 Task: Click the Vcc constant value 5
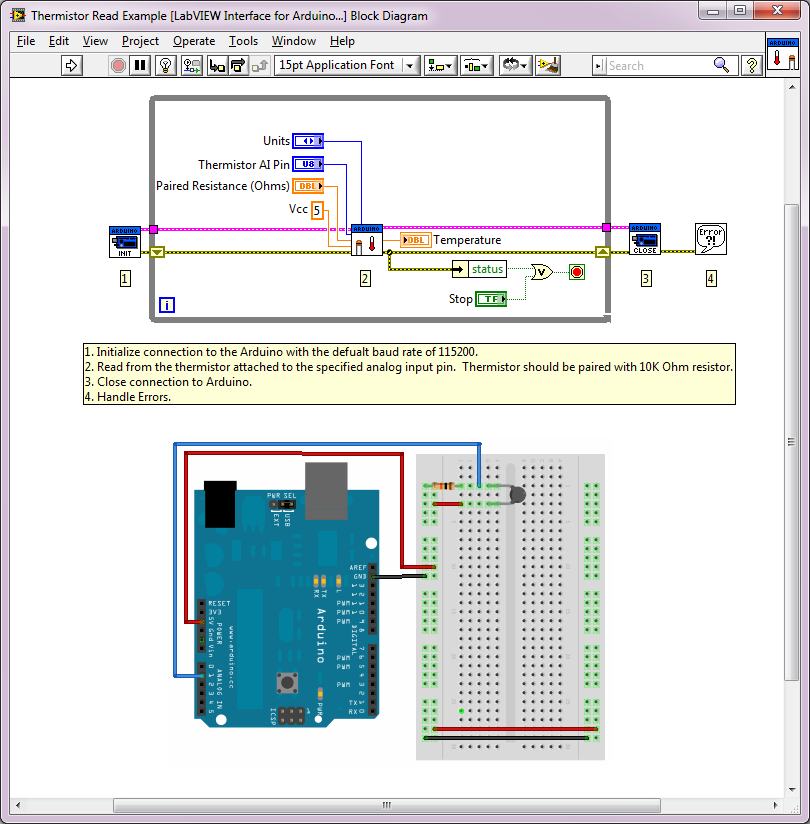point(317,209)
